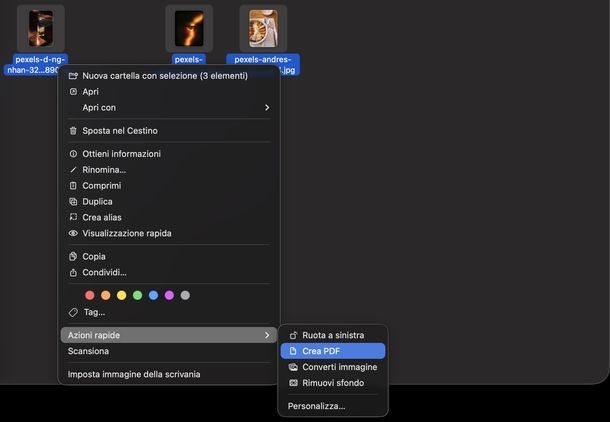Select Crea PDF in the submenu

pos(333,351)
